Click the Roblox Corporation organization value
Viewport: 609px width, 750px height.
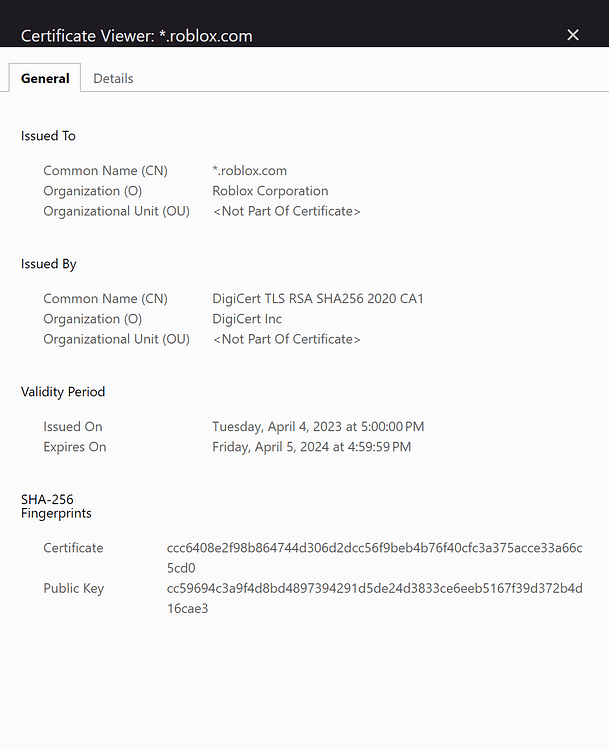click(270, 191)
